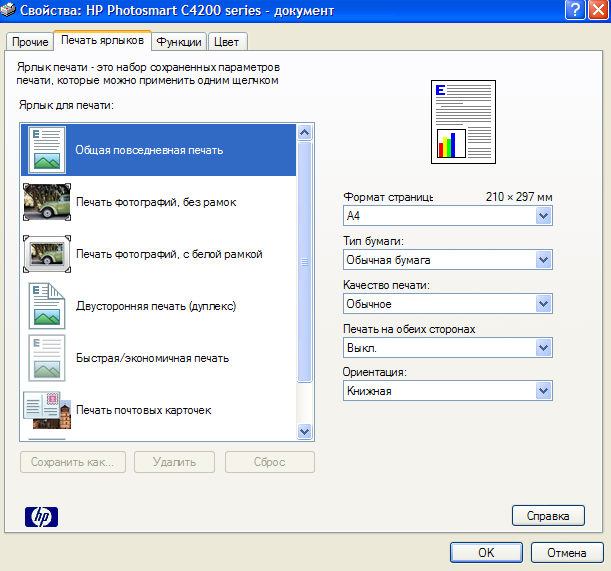Click the Справка button
This screenshot has width=611, height=571.
pos(548,516)
